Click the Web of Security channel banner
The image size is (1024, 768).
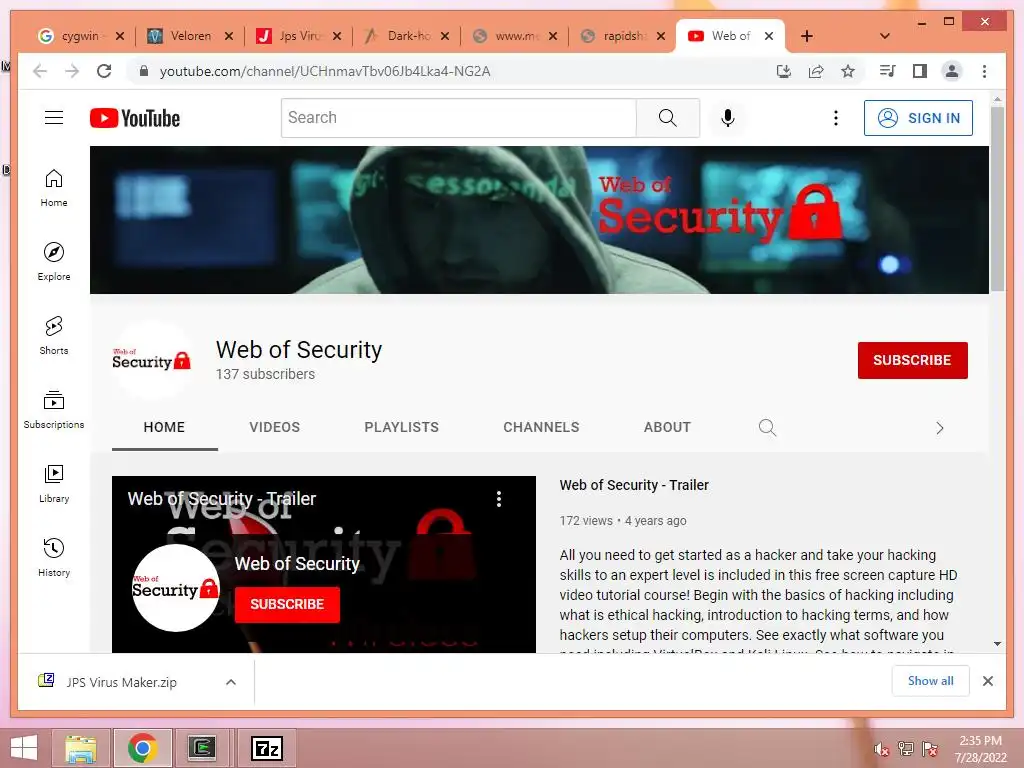coord(539,219)
